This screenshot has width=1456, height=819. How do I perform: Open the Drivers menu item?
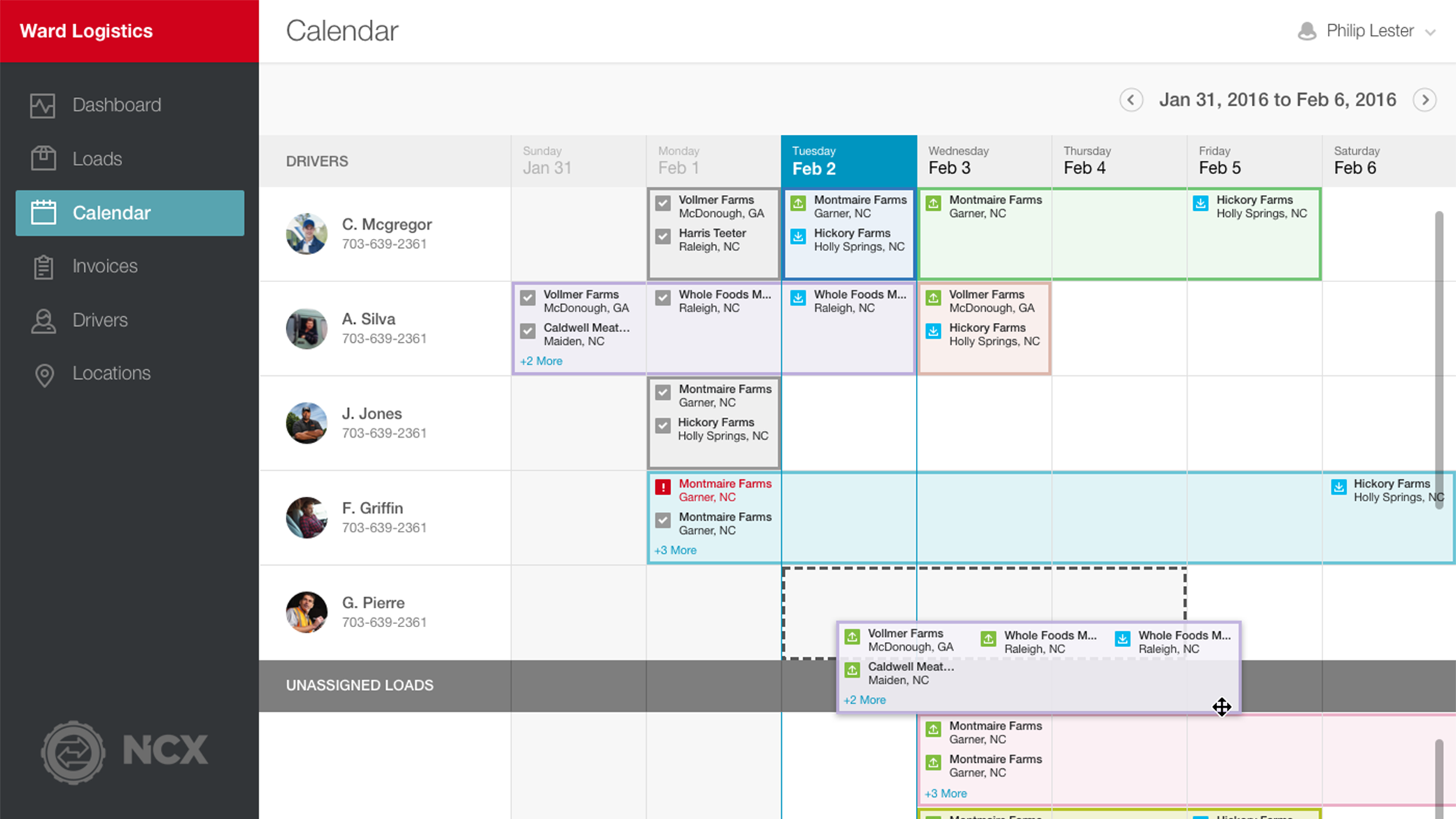(x=99, y=320)
